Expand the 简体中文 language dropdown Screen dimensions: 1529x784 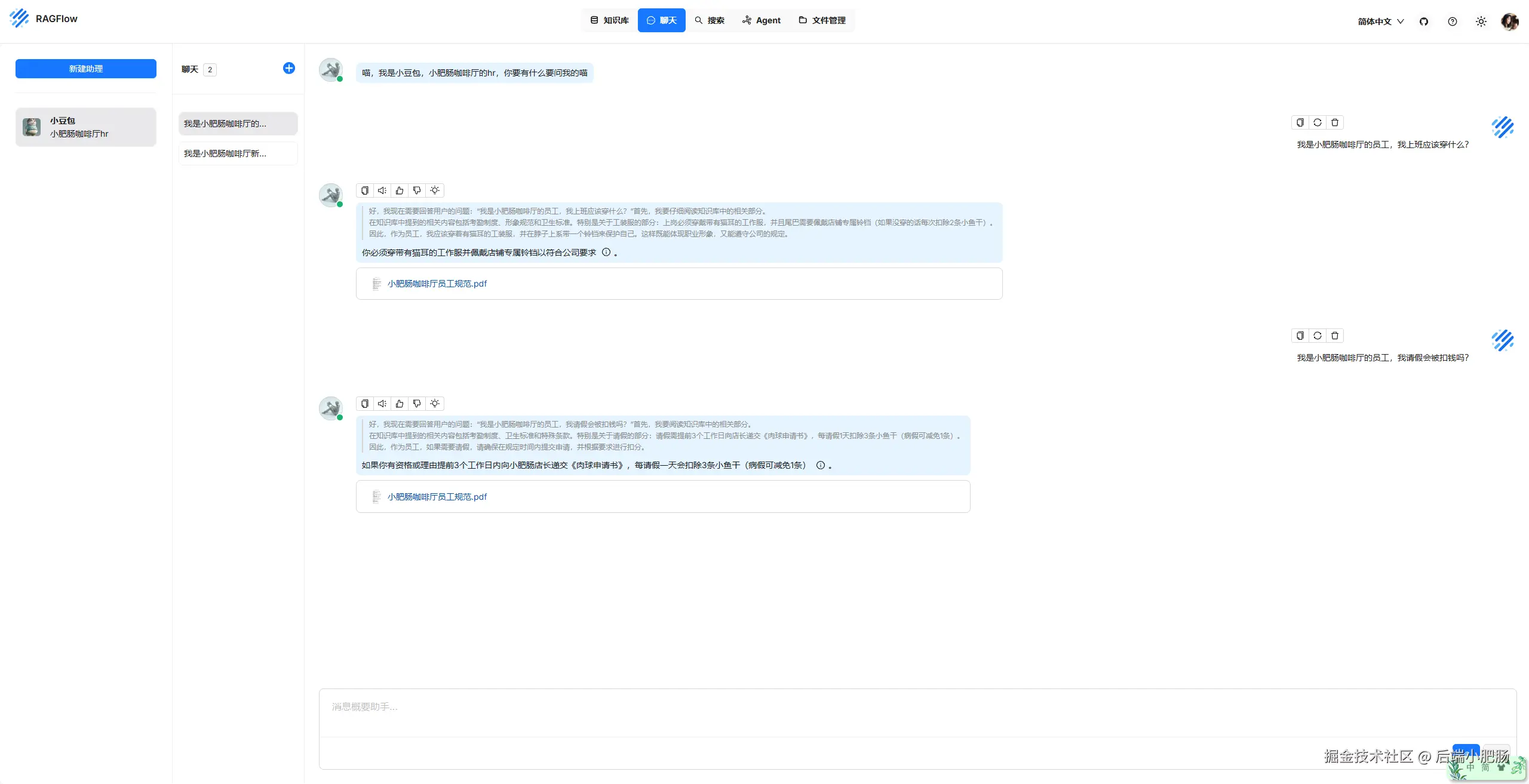tap(1380, 21)
